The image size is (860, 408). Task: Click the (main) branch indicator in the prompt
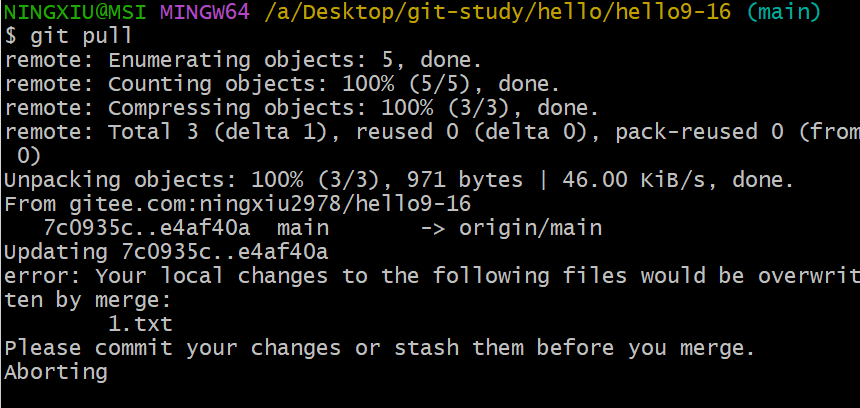point(783,12)
